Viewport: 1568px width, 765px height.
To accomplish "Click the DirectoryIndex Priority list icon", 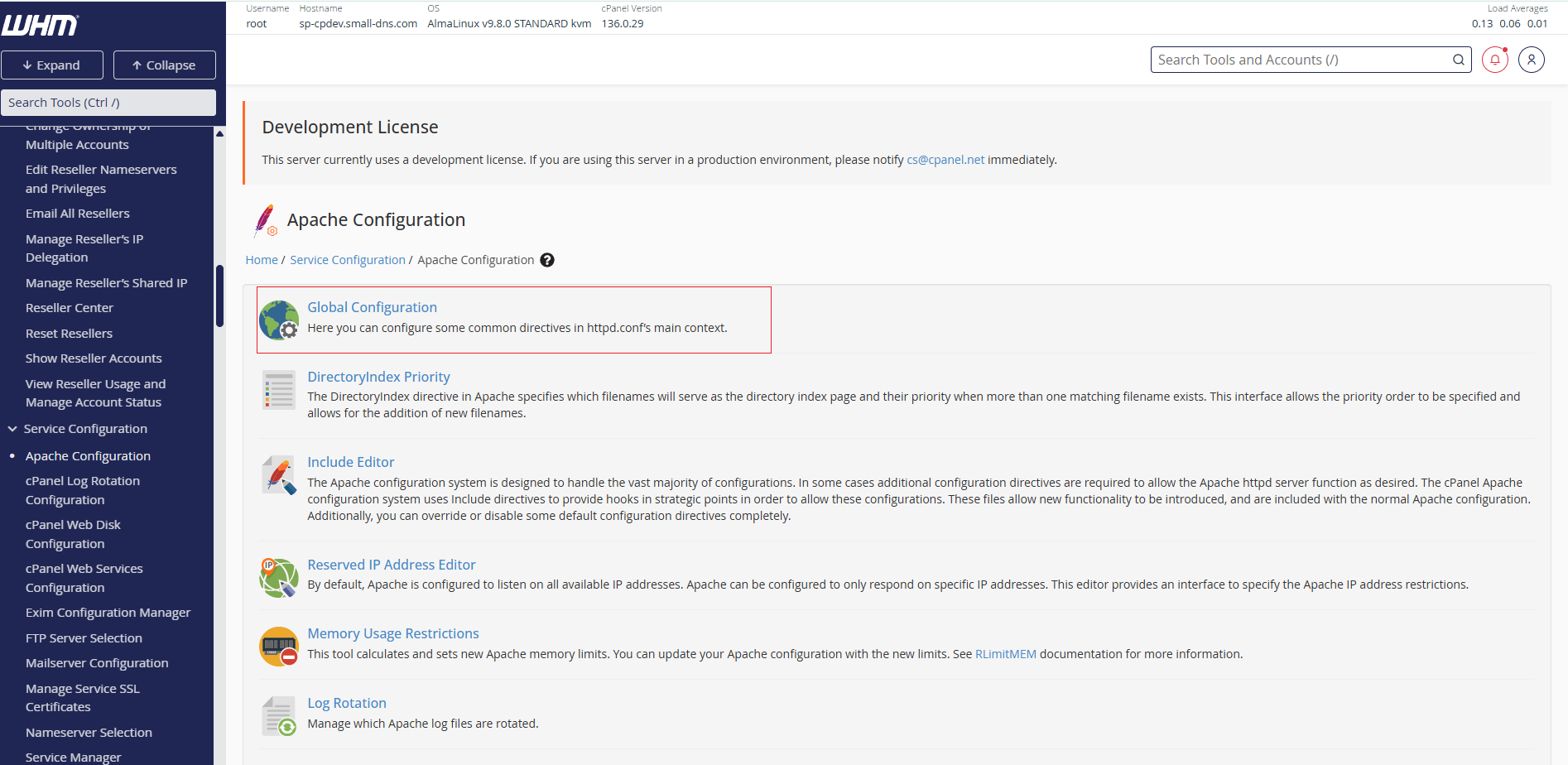I will [x=279, y=389].
